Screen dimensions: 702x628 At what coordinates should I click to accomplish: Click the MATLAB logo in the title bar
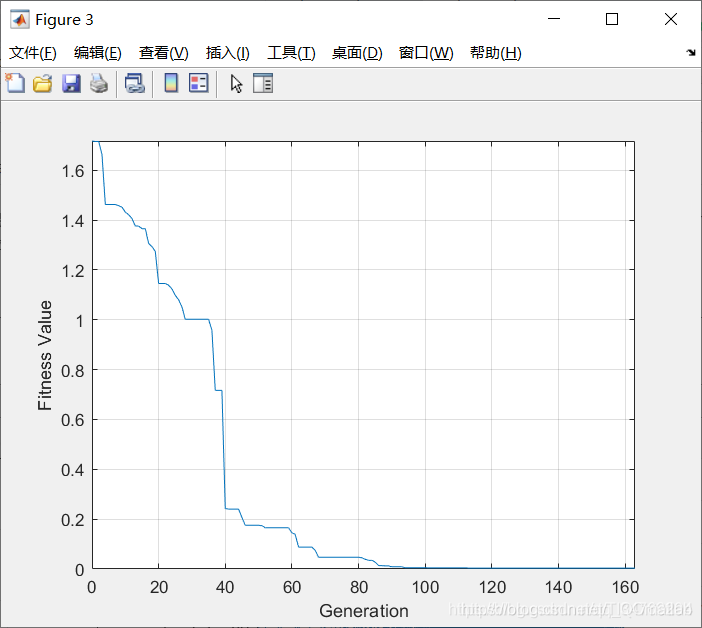[x=20, y=20]
